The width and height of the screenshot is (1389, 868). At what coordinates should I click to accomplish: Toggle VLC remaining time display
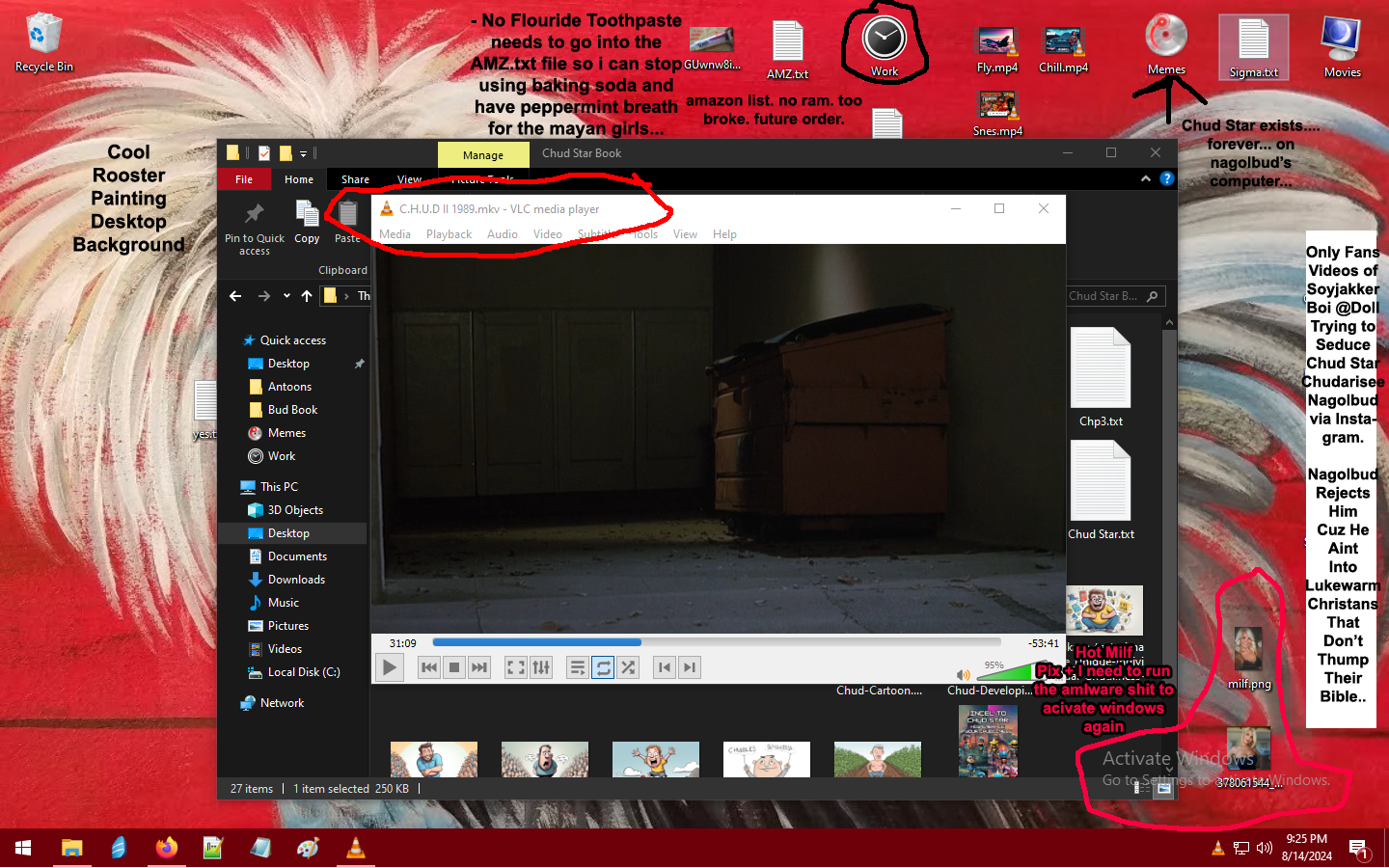1043,643
